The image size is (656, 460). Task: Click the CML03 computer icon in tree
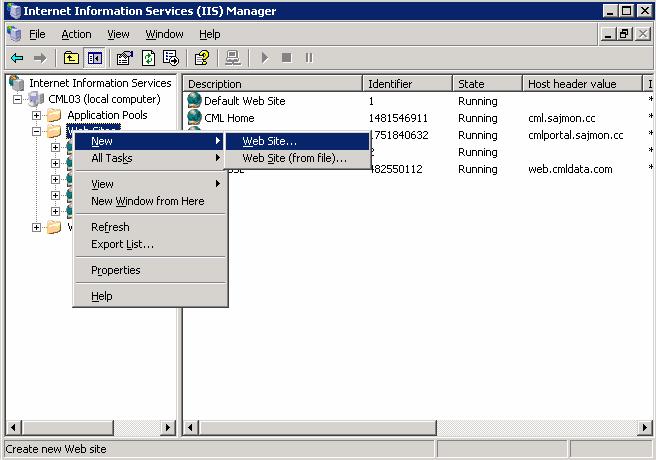point(36,99)
